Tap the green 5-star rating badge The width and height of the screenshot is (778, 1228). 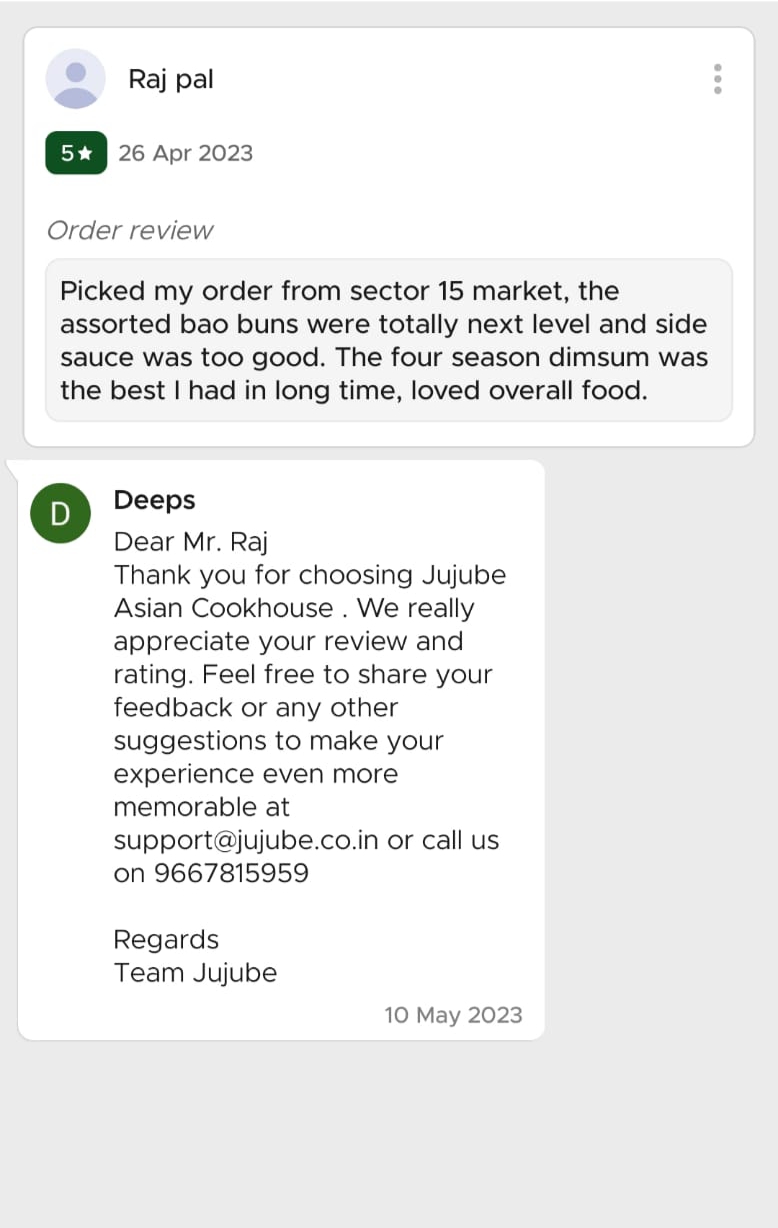click(x=76, y=153)
